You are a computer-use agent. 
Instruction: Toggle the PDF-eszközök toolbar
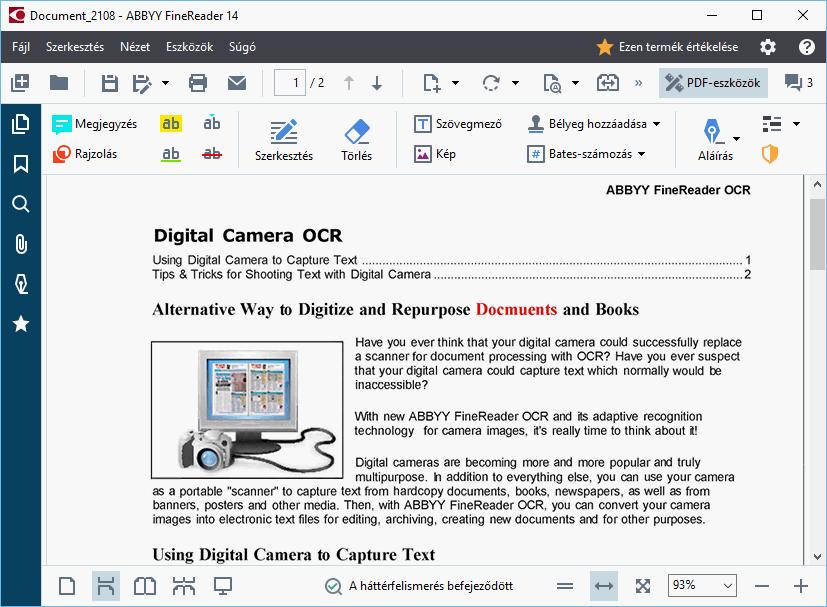tap(713, 83)
